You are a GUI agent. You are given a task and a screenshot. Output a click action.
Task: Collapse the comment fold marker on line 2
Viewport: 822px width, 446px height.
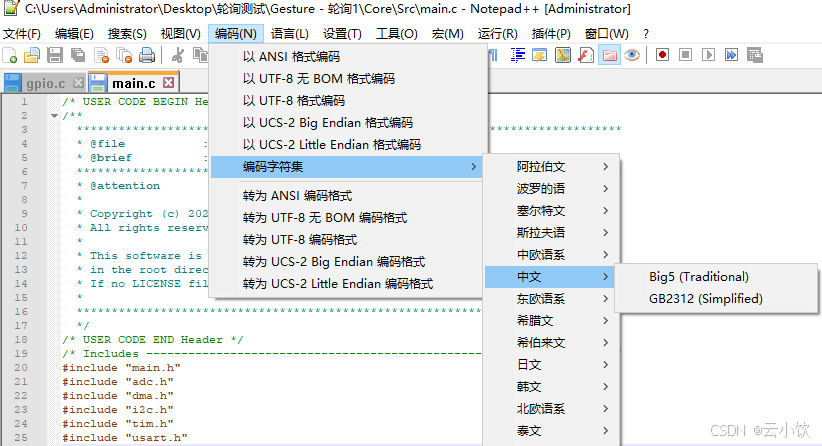tap(55, 116)
